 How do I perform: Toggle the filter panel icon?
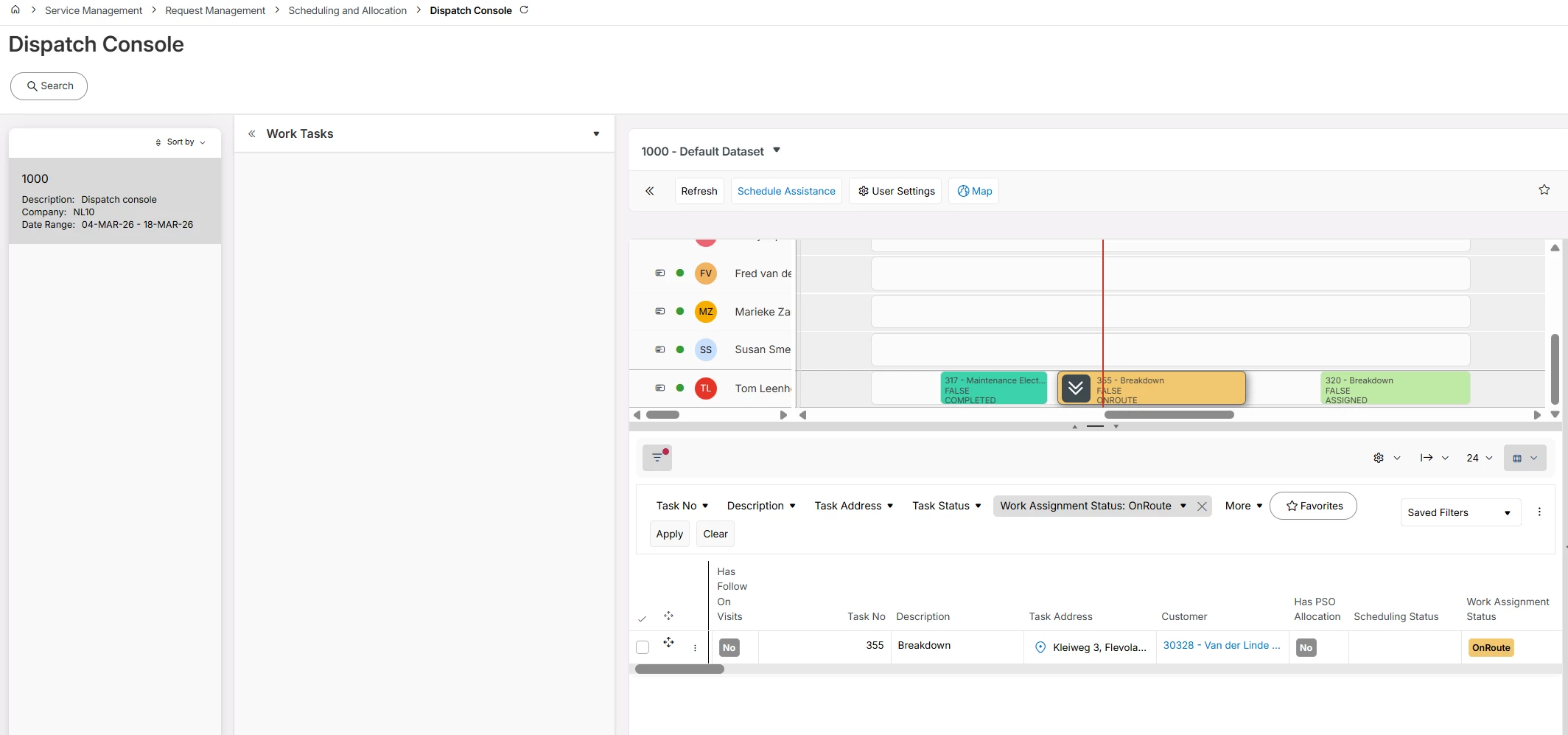(x=657, y=458)
